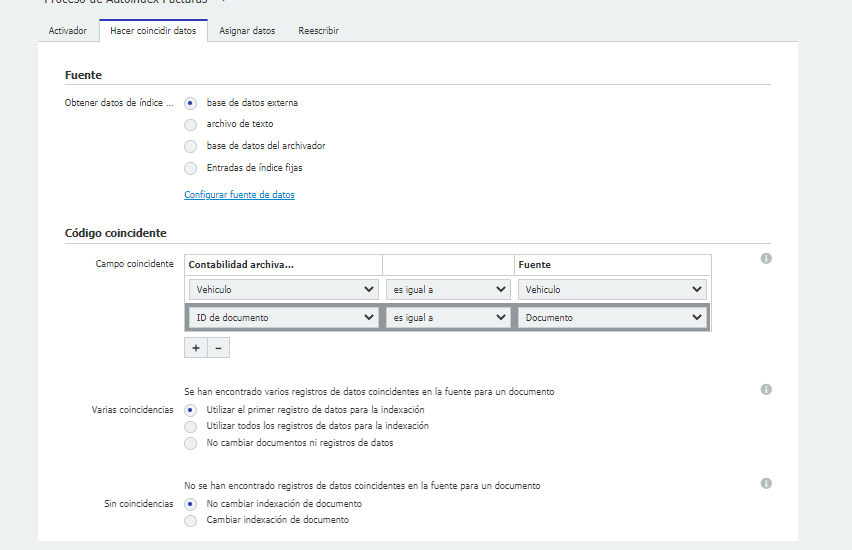Image resolution: width=852 pixels, height=550 pixels.
Task: Select 'base de datos externa' radio button
Action: [190, 103]
